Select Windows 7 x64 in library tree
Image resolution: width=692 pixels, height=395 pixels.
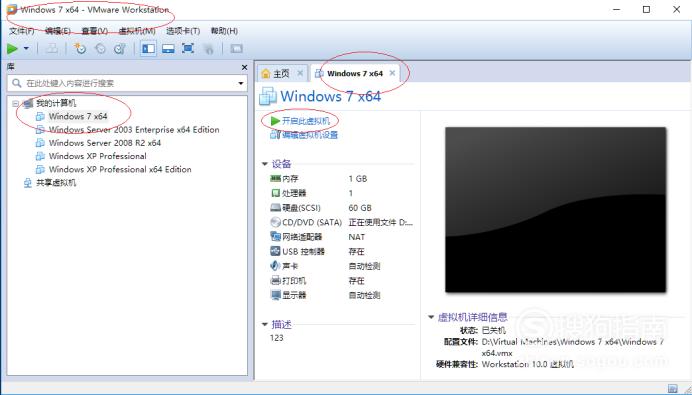78,117
